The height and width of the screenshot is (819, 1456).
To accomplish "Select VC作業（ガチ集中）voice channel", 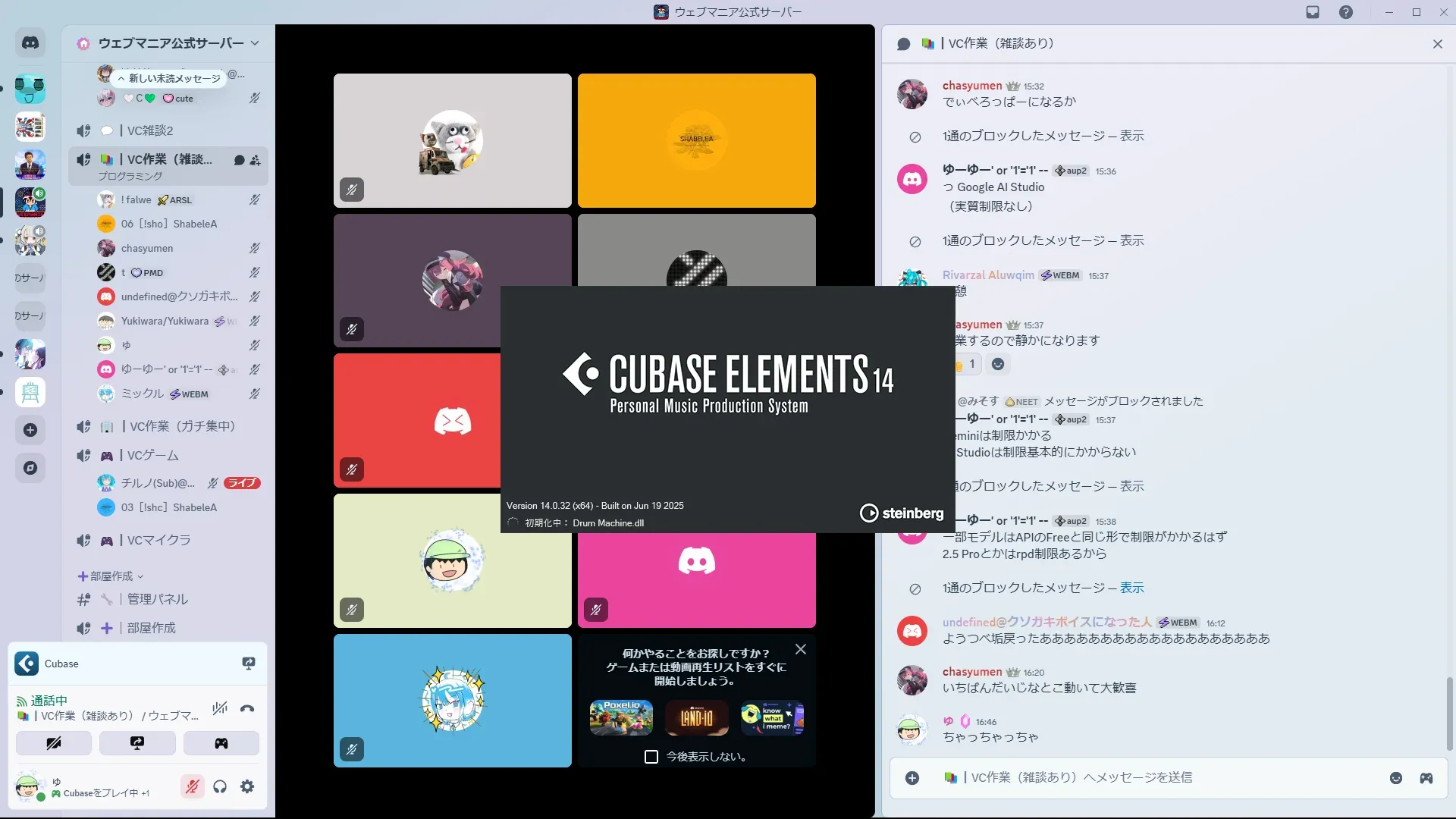I will (x=182, y=426).
